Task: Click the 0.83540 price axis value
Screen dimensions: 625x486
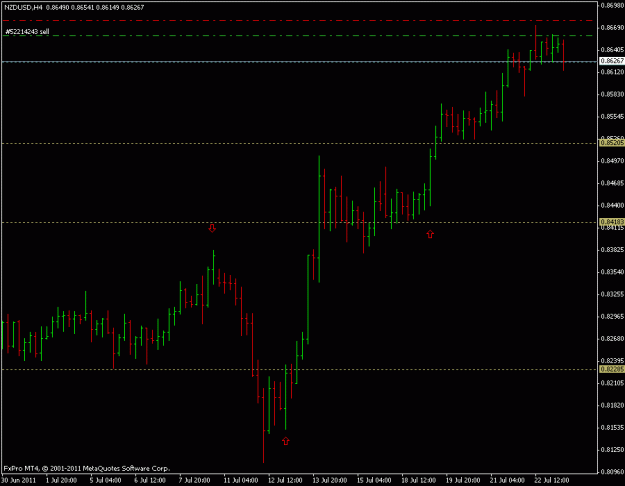Action: (612, 272)
